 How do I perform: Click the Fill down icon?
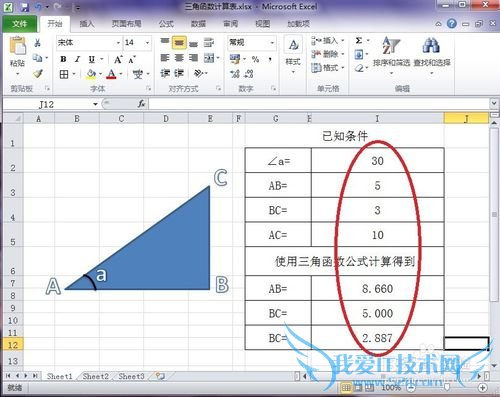(359, 54)
